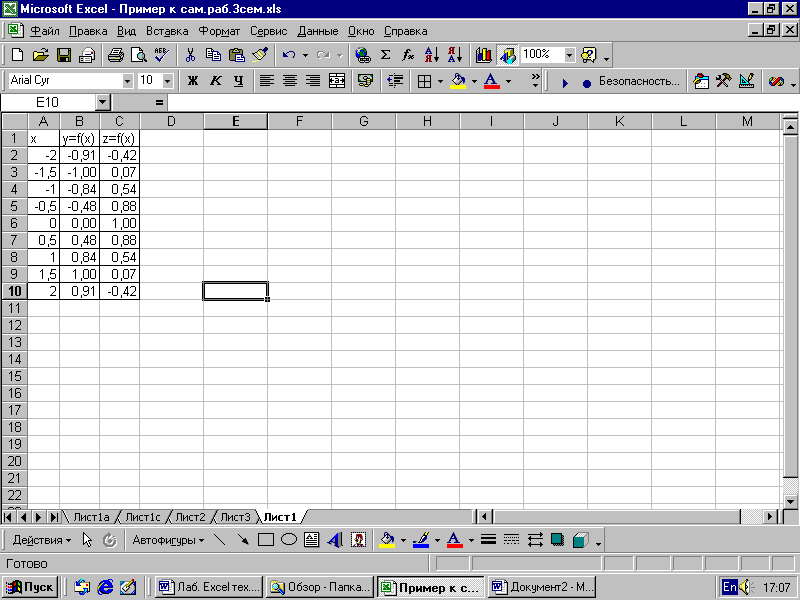Select the Oval drawing tool
Viewport: 800px width, 600px height.
[289, 540]
